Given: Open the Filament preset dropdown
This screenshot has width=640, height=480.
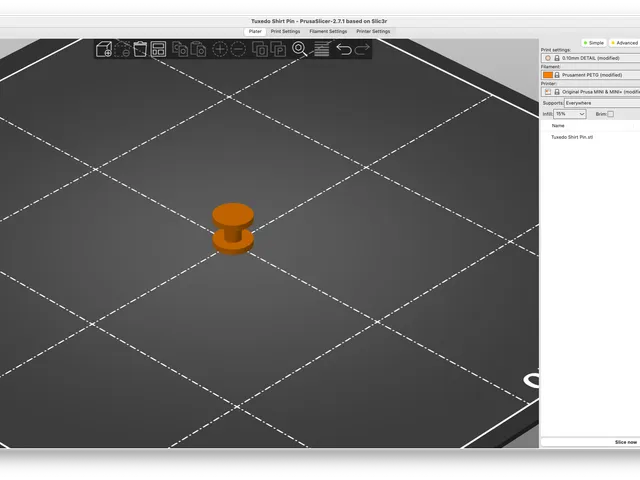Looking at the screenshot, I should 591,75.
